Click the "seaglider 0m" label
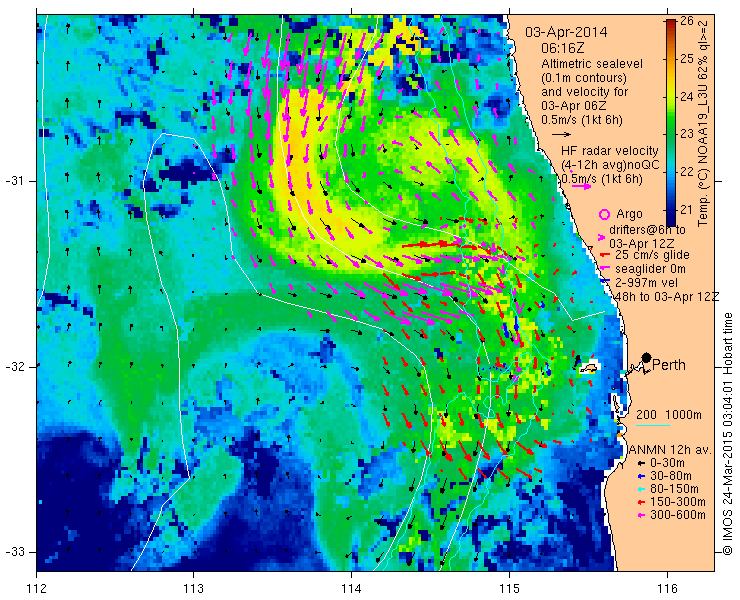 click(x=650, y=269)
